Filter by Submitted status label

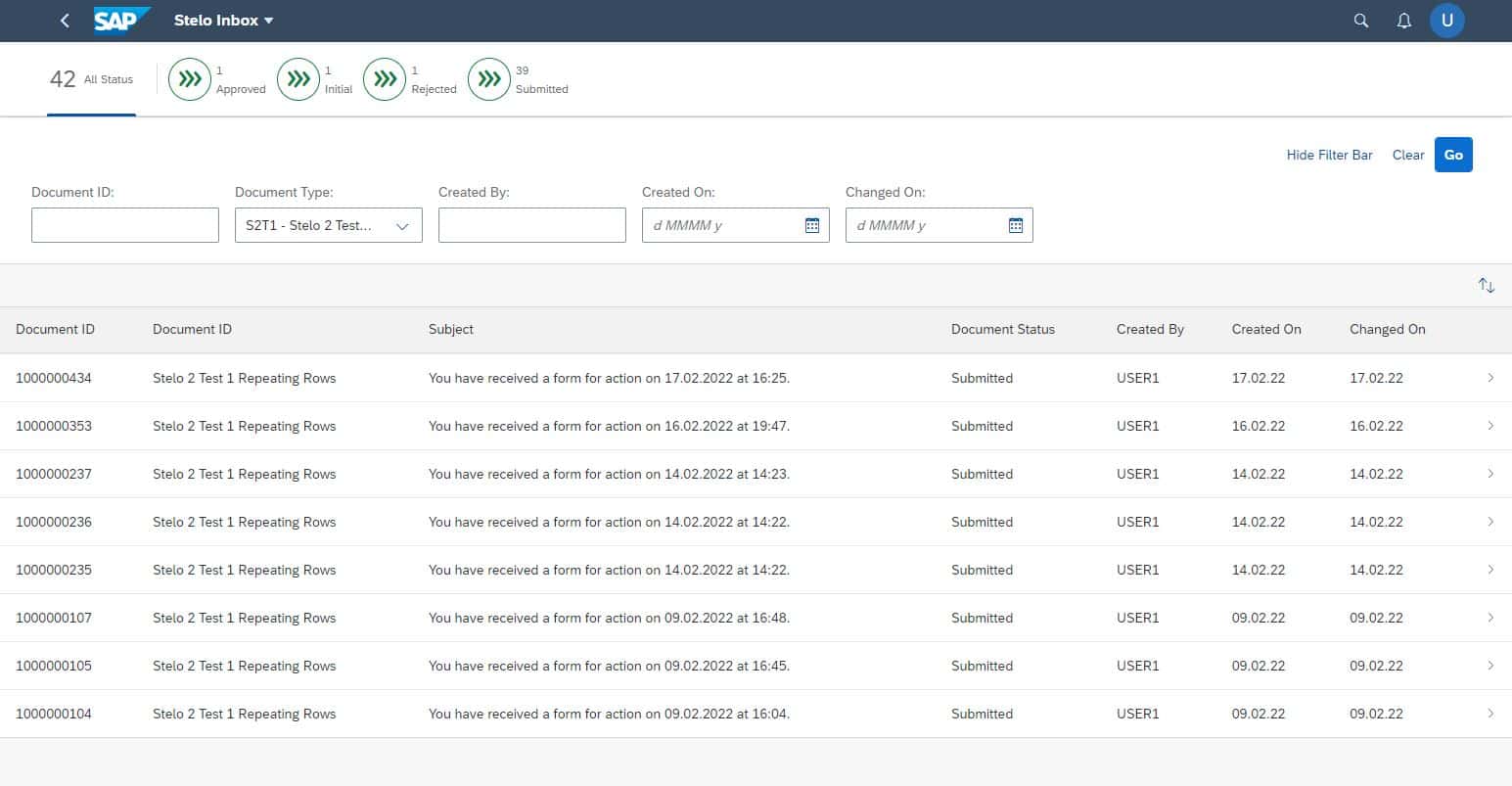(x=542, y=89)
